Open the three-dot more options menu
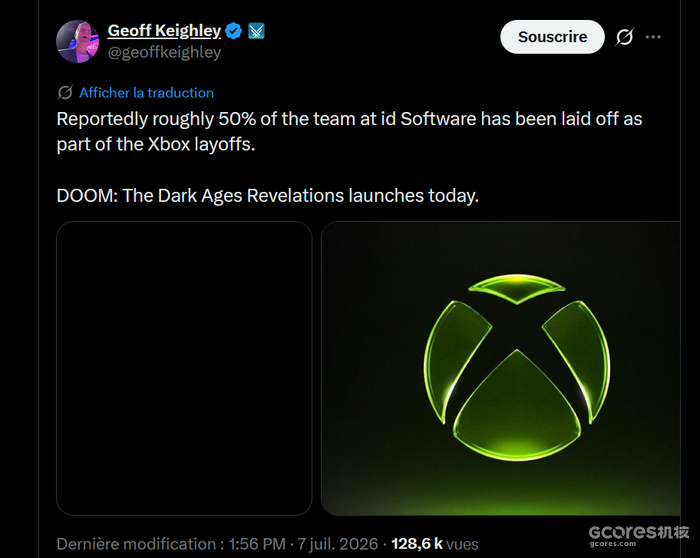Image resolution: width=700 pixels, height=558 pixels. [653, 37]
